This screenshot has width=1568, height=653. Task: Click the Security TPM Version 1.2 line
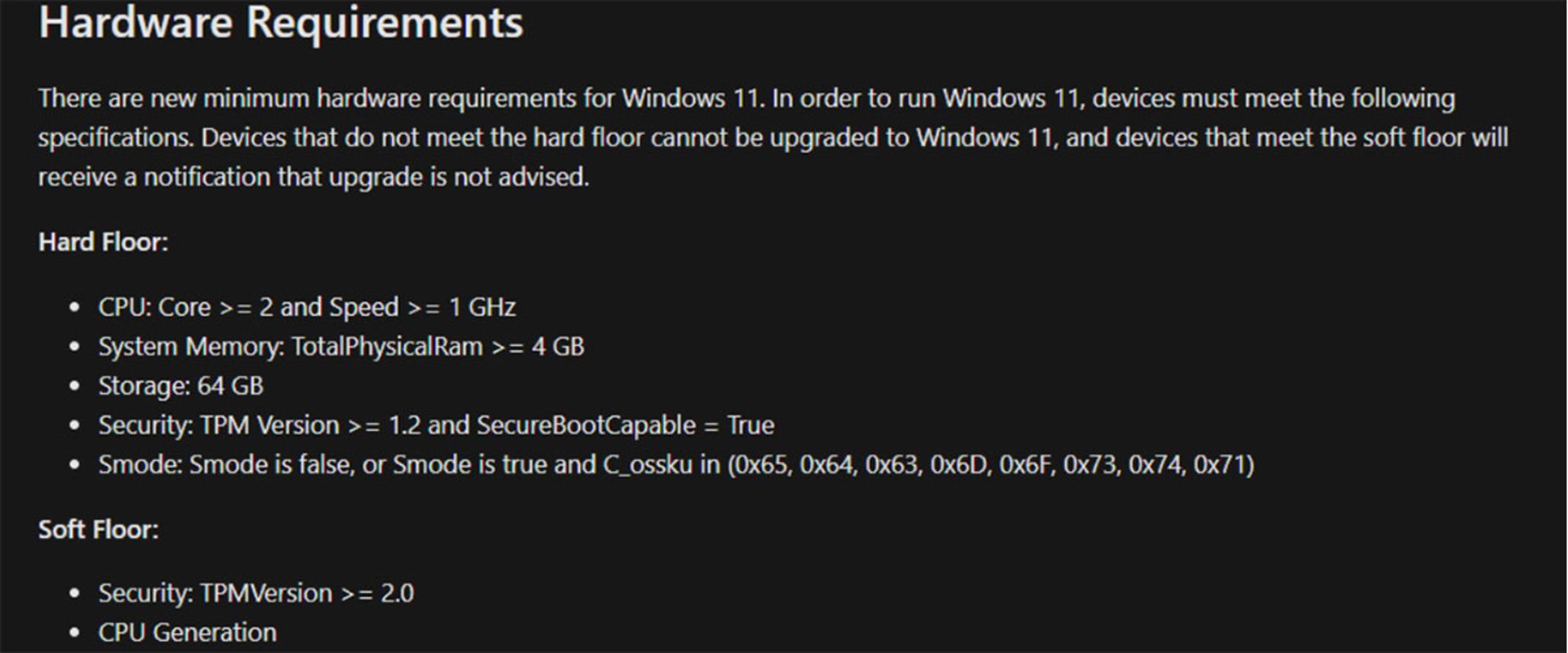click(x=436, y=425)
